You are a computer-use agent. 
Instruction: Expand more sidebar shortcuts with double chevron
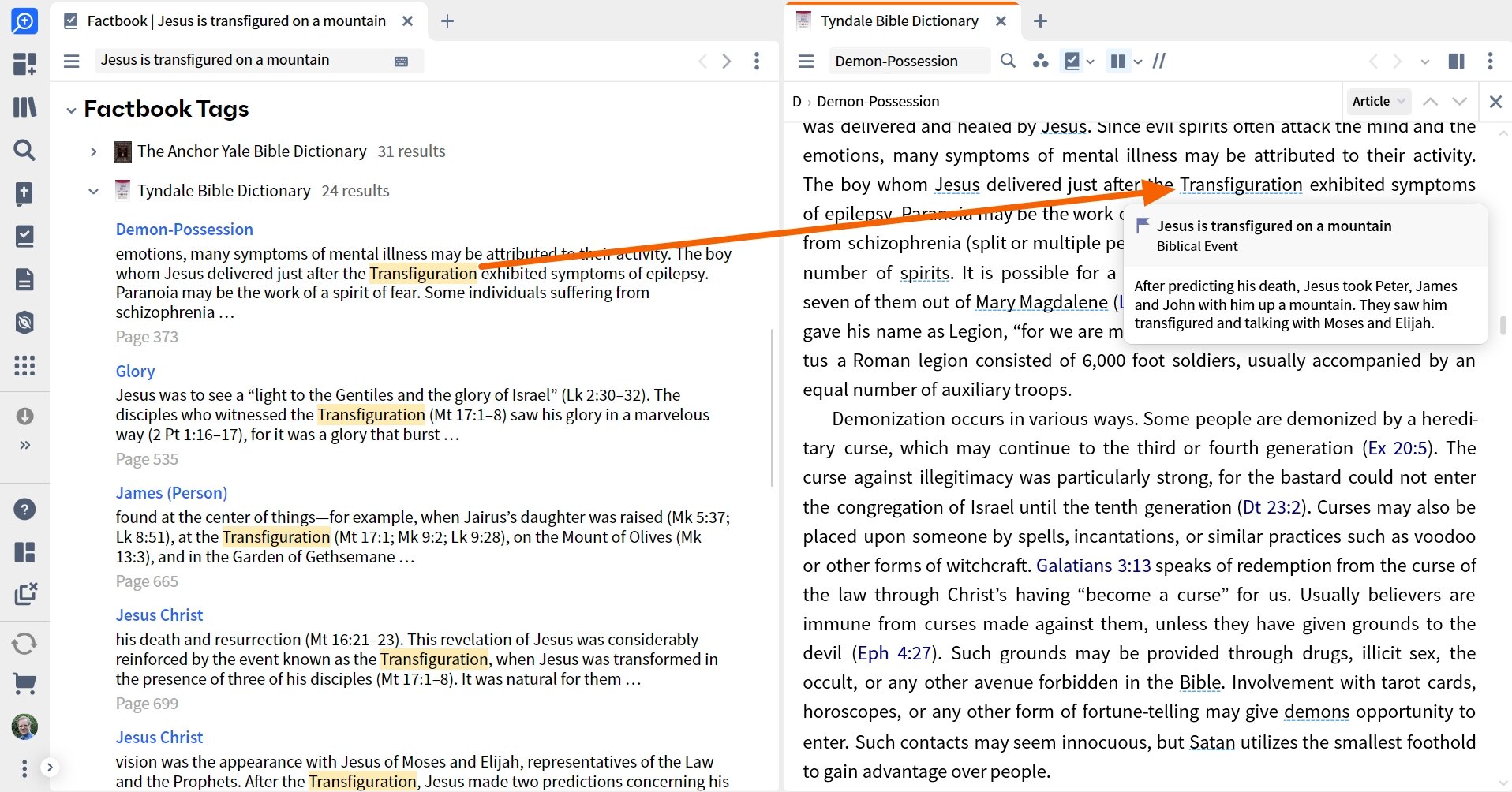24,445
